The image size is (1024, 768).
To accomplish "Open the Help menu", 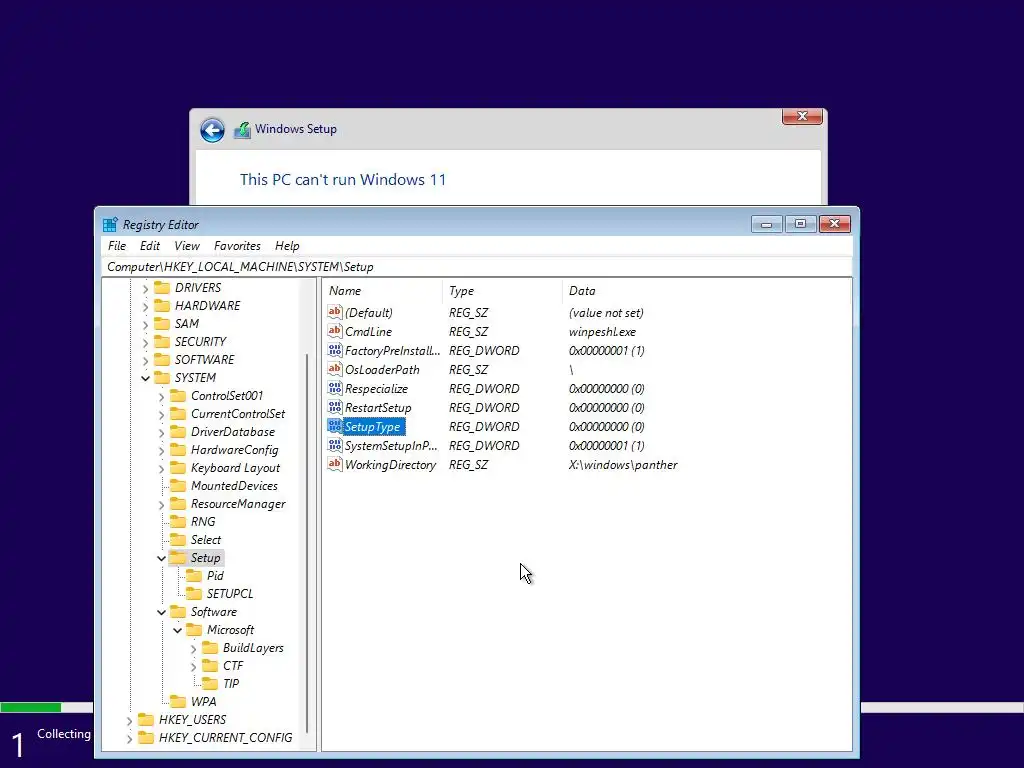I will pos(287,246).
